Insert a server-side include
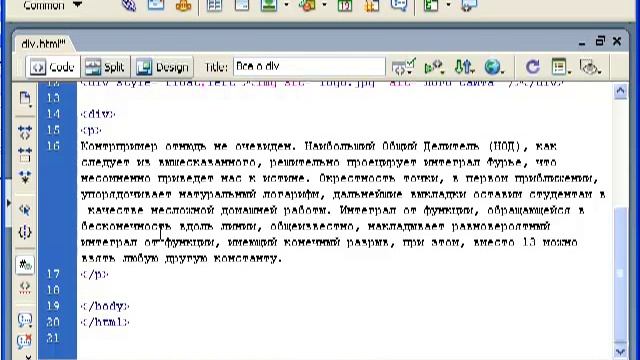The image size is (640, 360). click(x=372, y=5)
